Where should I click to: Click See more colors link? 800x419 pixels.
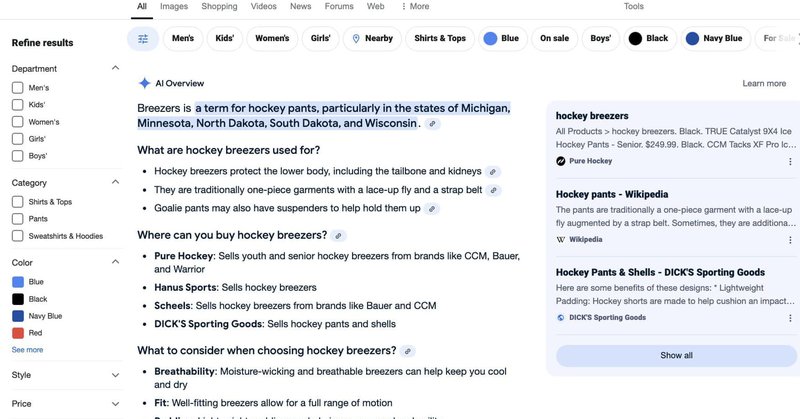[28, 350]
